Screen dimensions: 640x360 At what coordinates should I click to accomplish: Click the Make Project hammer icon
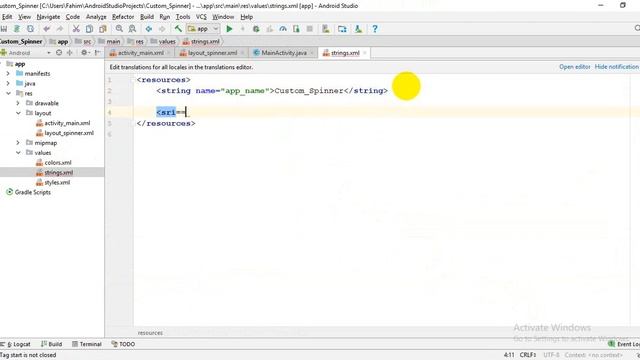178,29
